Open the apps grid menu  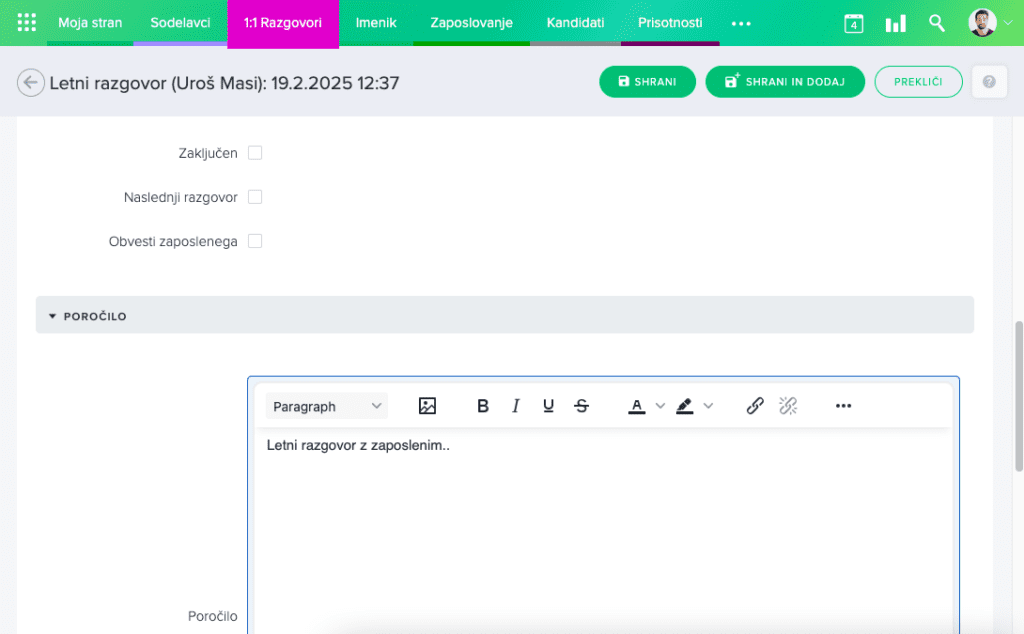pos(27,22)
